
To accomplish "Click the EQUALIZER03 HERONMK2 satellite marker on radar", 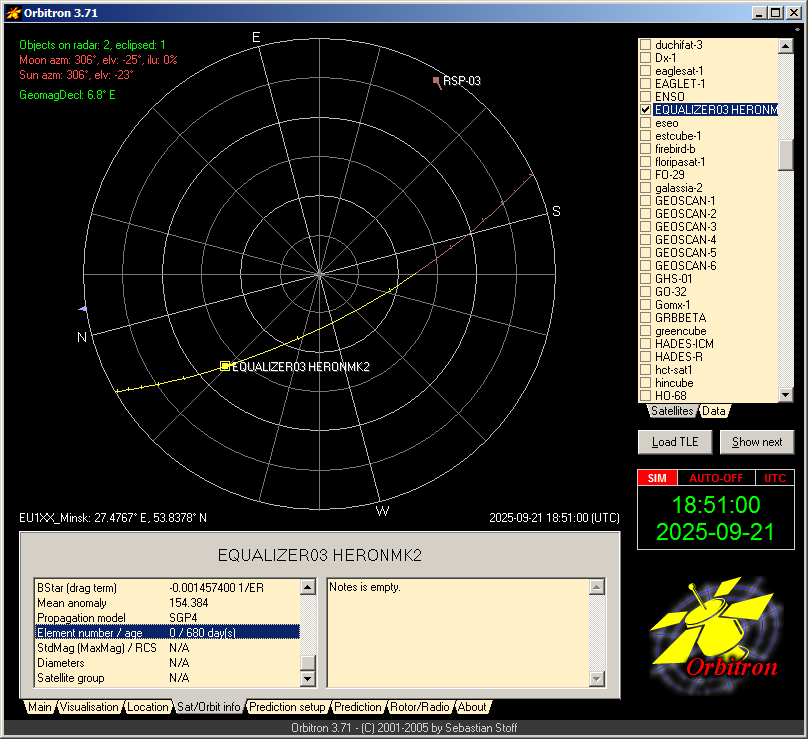I will (x=225, y=367).
